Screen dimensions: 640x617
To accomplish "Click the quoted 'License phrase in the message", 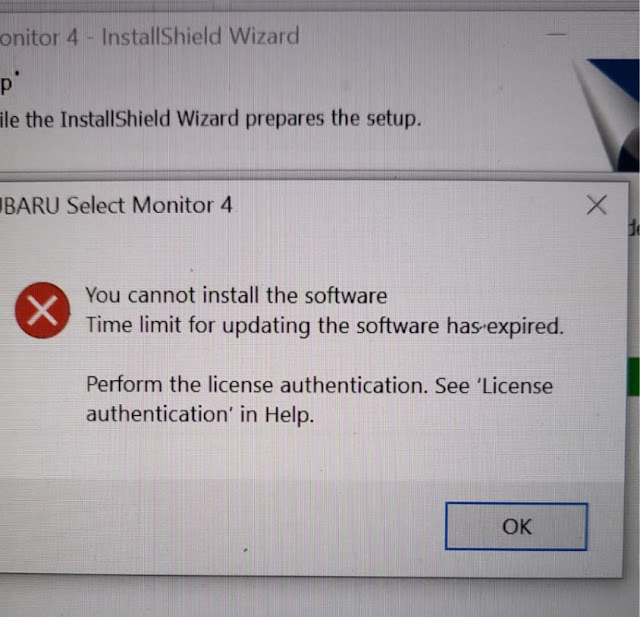I will tap(515, 385).
